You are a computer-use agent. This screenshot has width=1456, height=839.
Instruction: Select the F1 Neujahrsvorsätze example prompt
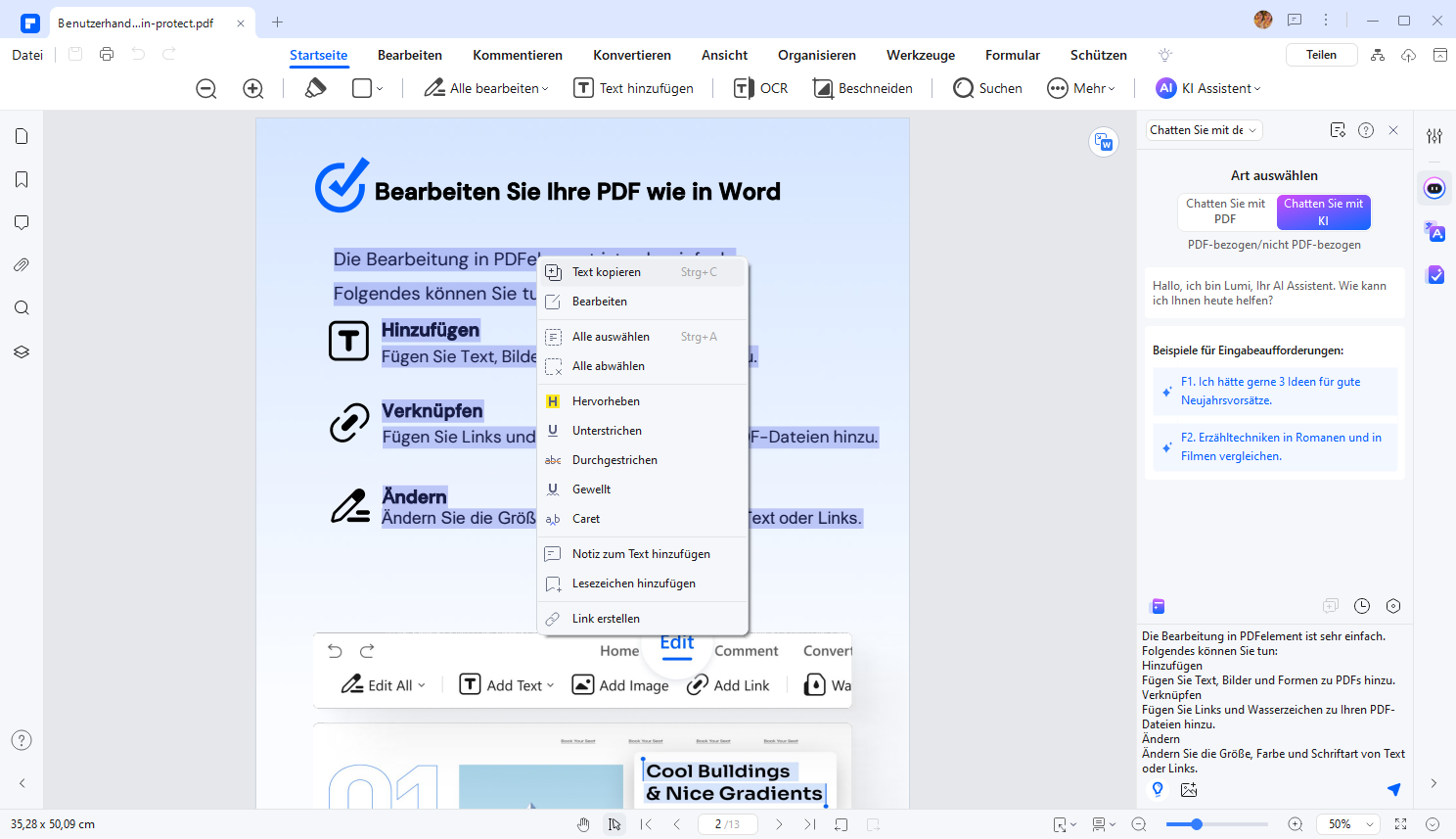1275,391
